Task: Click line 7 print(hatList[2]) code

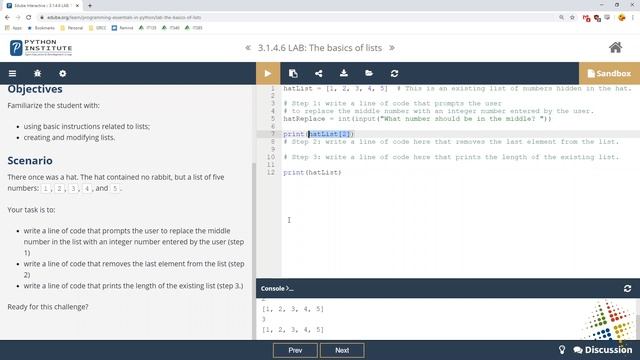Action: (x=318, y=134)
